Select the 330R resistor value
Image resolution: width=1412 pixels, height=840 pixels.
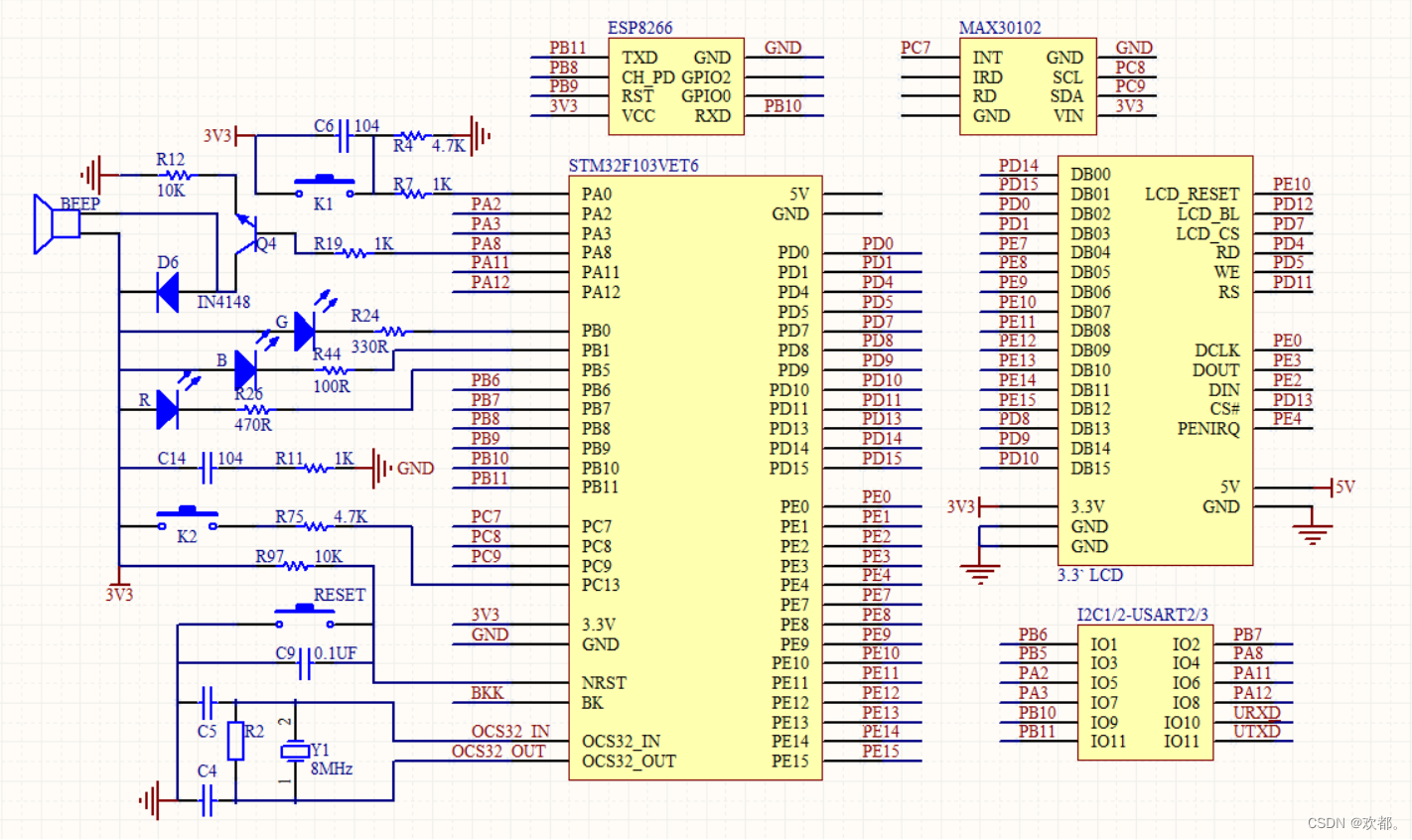pos(370,347)
